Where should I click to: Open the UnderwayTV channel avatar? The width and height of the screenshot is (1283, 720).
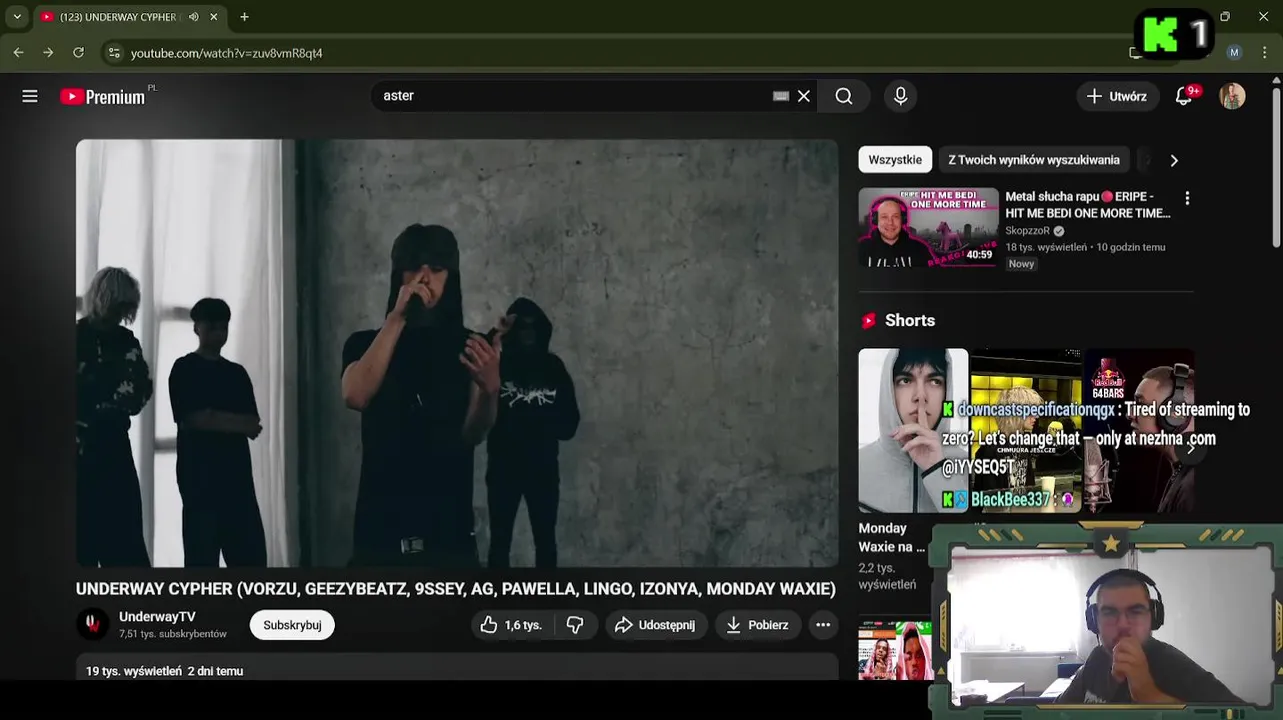(93, 624)
